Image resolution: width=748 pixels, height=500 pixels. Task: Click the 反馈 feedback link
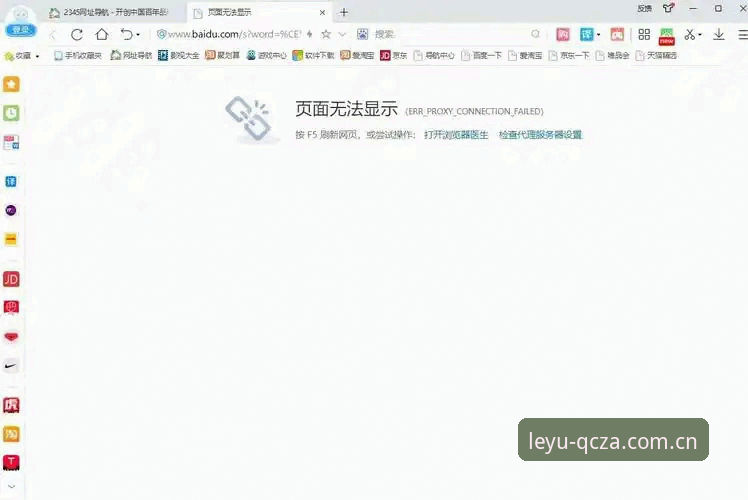(x=644, y=9)
